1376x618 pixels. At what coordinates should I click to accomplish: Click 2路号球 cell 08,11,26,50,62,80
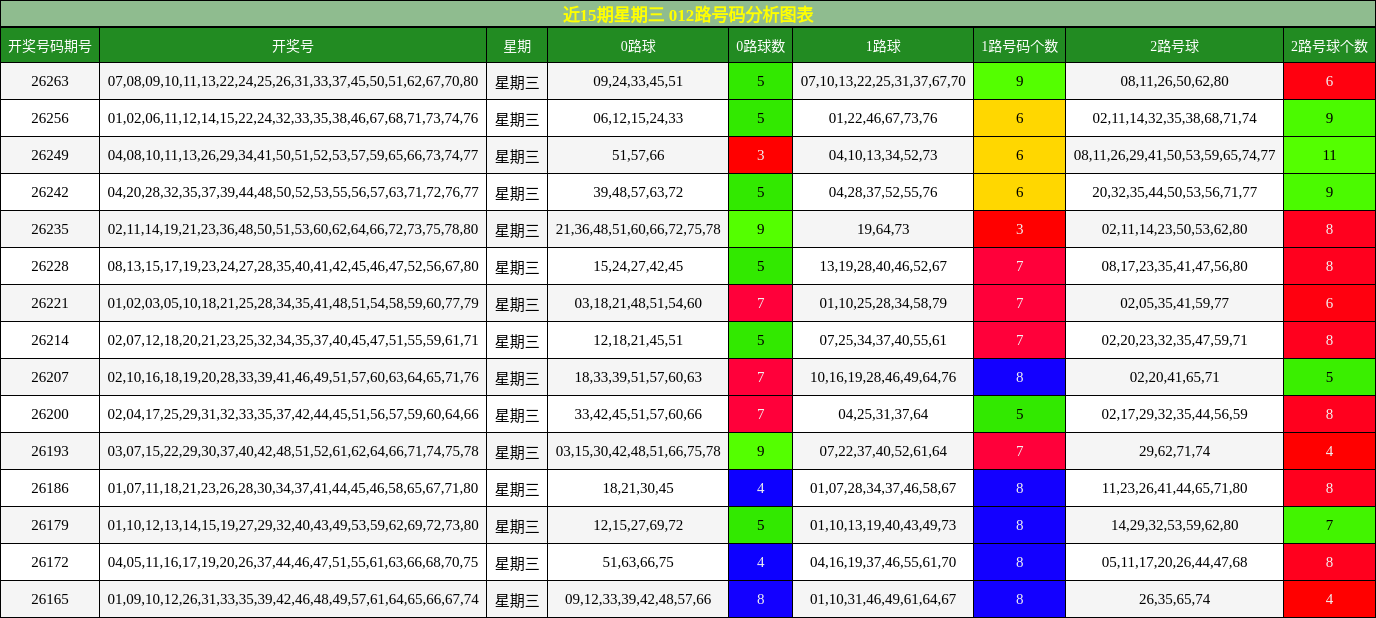(1174, 81)
